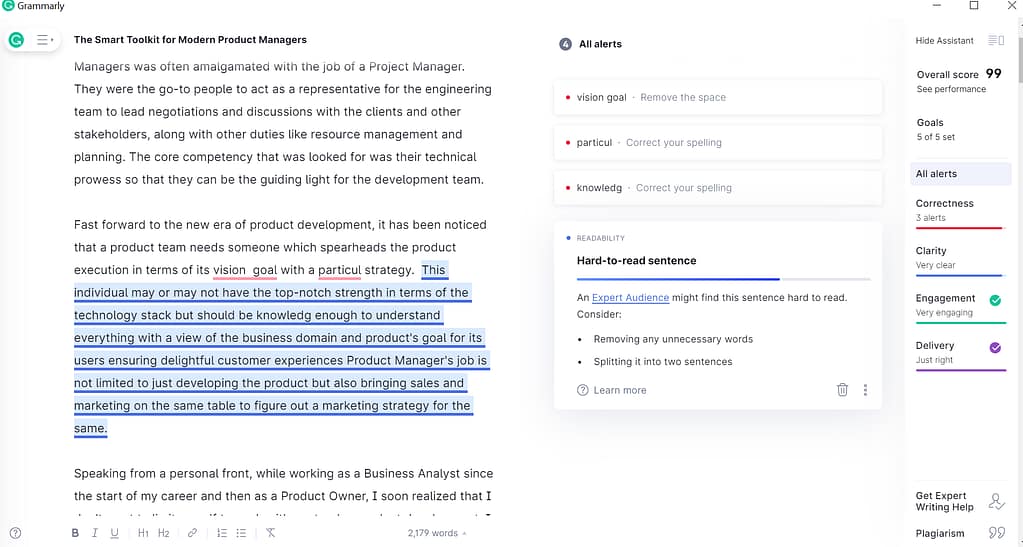Screen dimensions: 1023x547
Task: Open the help question mark icon
Action: [15, 533]
